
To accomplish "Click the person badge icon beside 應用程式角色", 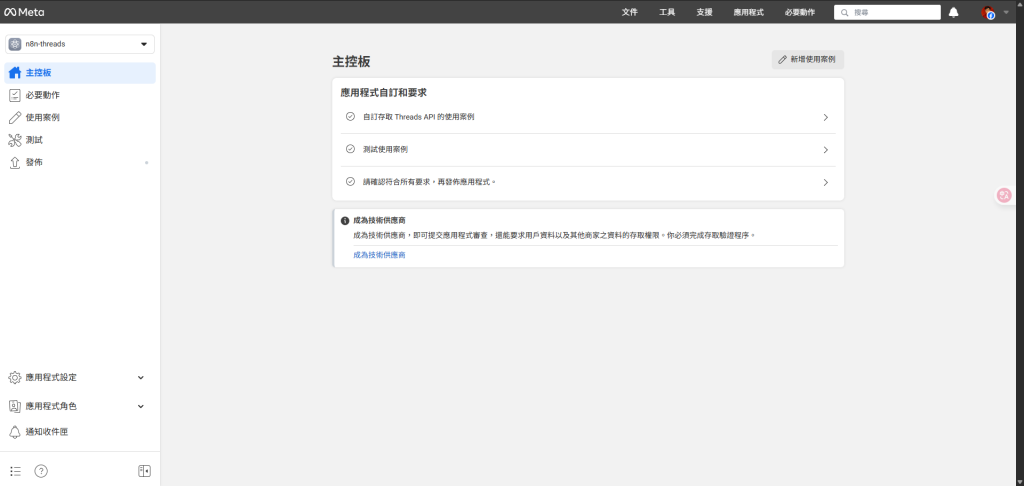I will click(x=15, y=406).
